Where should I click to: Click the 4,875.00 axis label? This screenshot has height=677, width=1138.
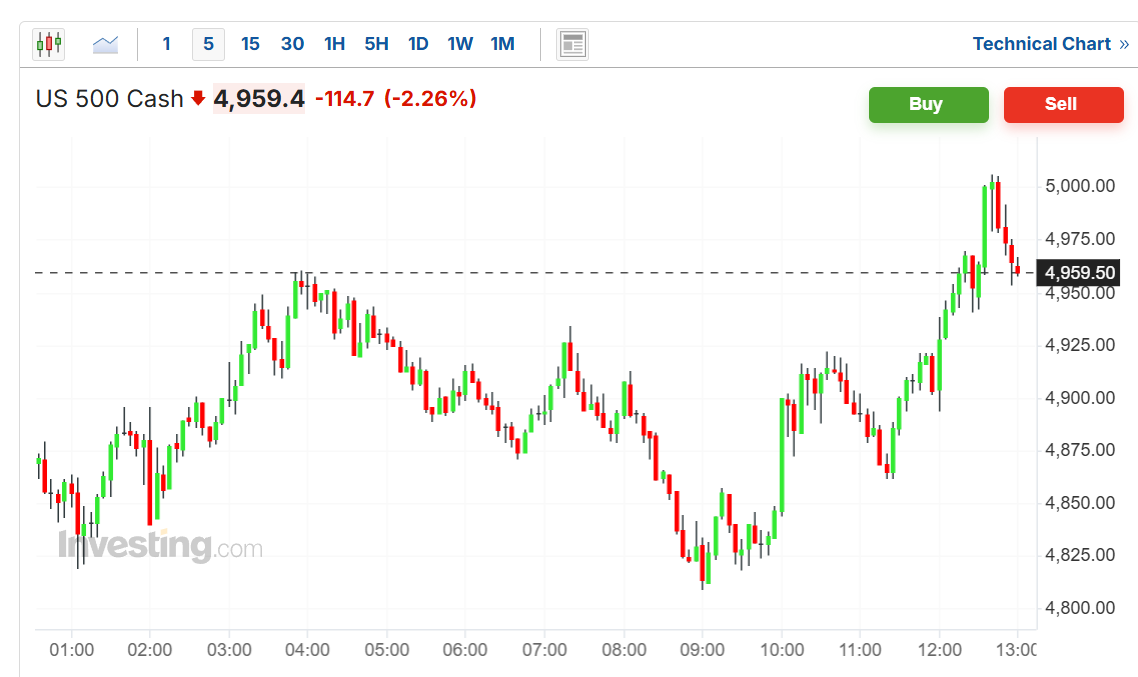coord(1079,451)
